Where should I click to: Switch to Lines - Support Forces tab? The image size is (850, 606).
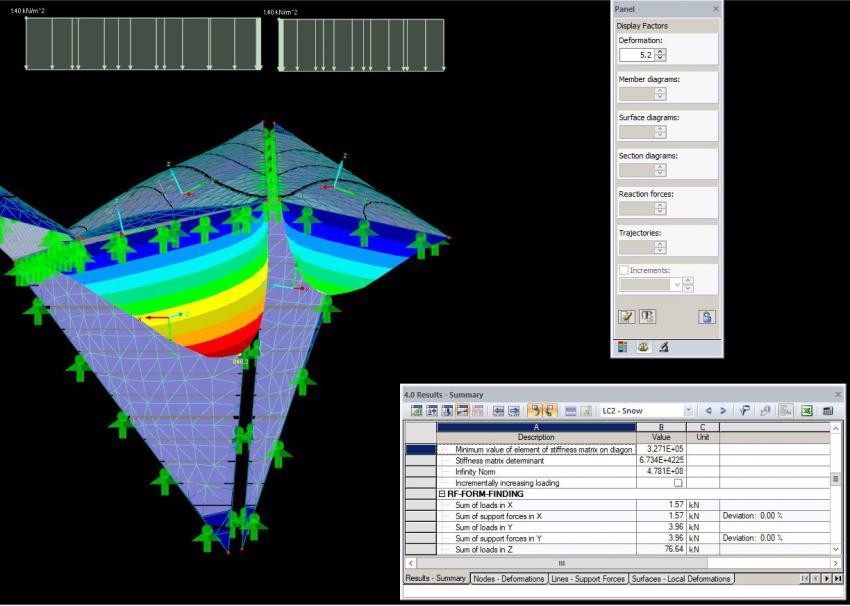588,579
